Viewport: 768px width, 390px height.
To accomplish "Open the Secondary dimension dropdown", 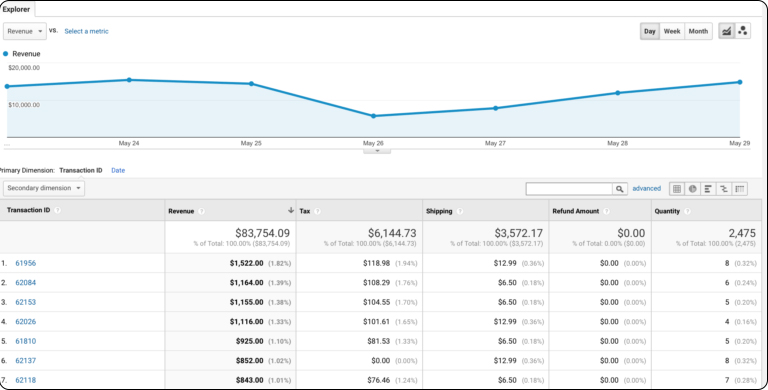I will [44, 188].
